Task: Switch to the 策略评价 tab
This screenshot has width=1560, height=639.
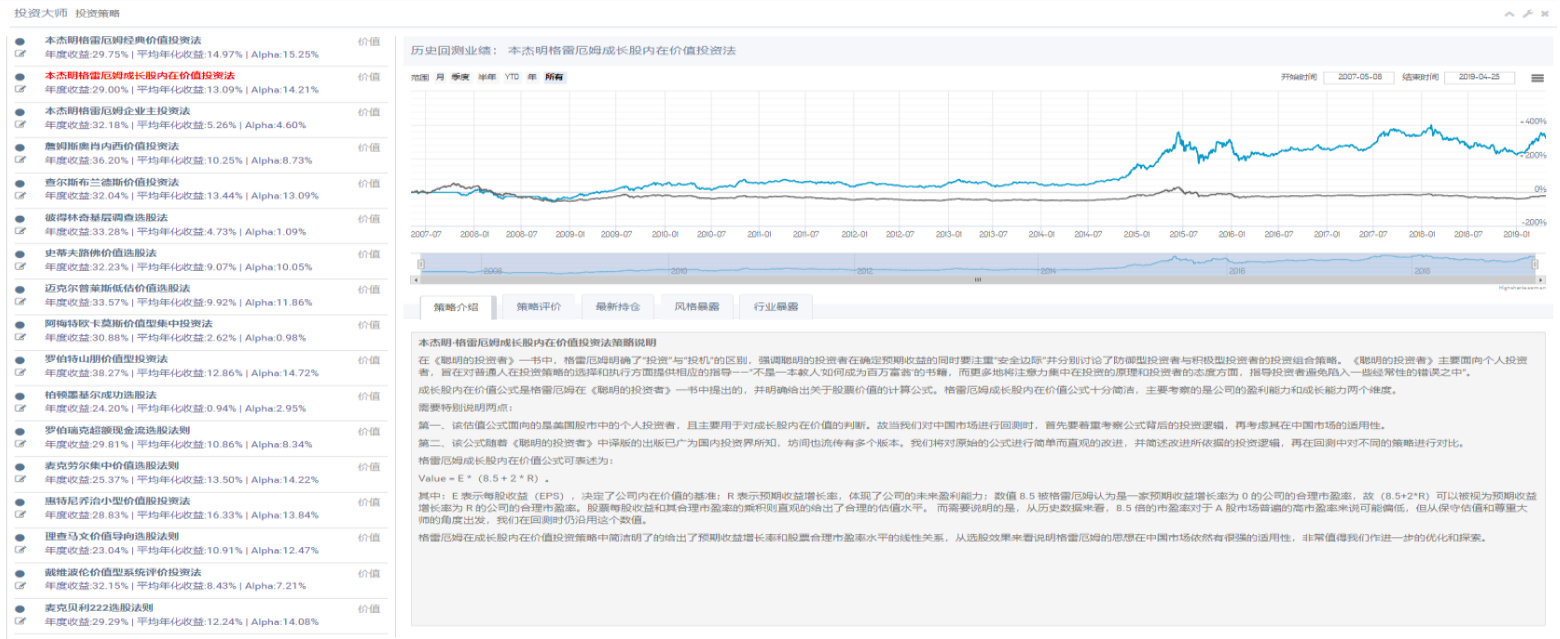Action: click(x=538, y=307)
